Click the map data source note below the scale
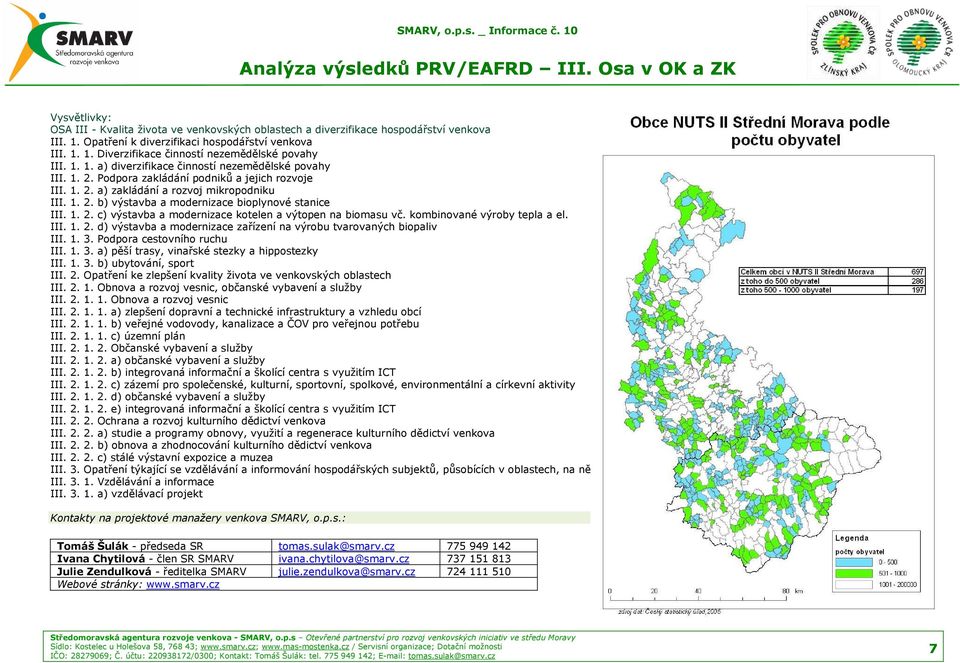The width and height of the screenshot is (960, 663). coord(669,612)
